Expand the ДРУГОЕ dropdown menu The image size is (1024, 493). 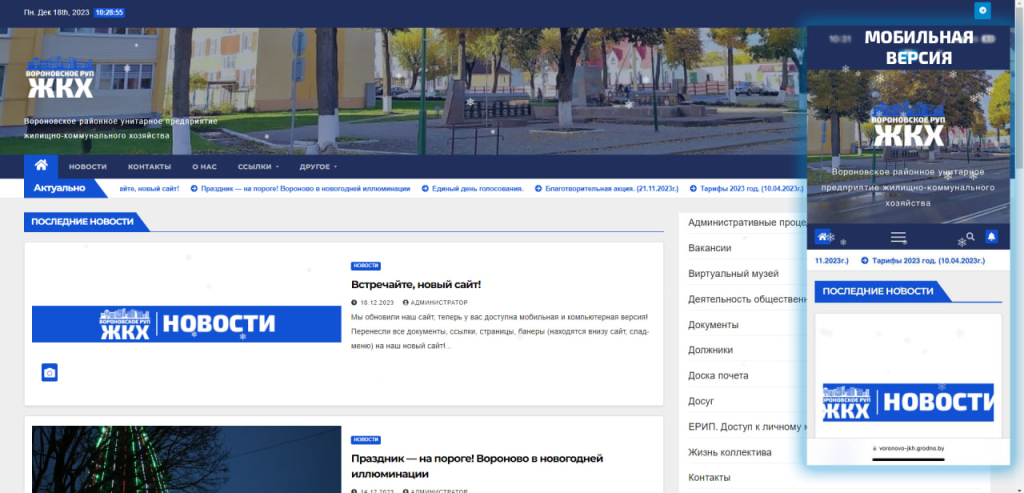(x=318, y=167)
